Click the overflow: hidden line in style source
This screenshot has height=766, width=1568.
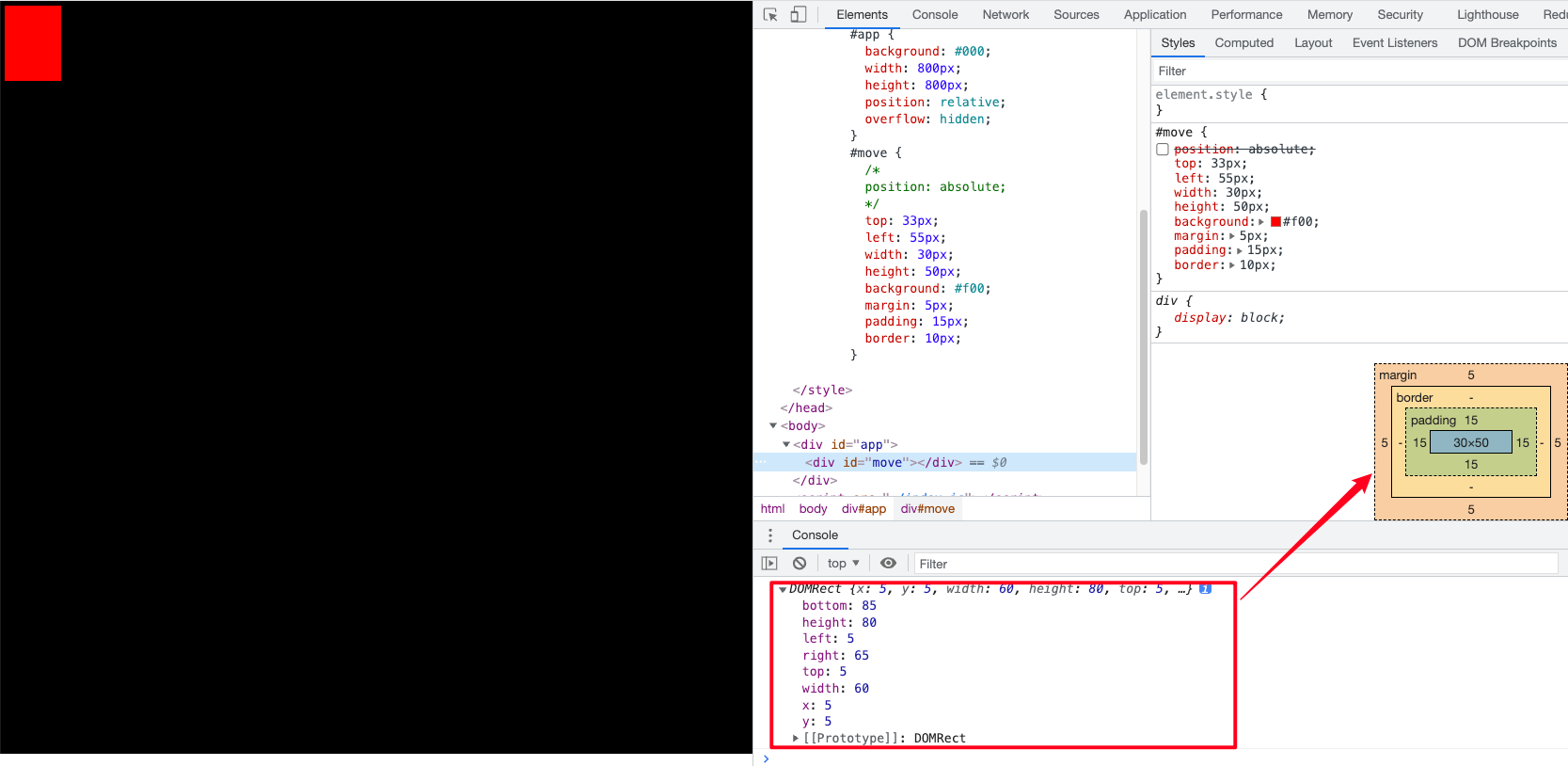tap(927, 120)
